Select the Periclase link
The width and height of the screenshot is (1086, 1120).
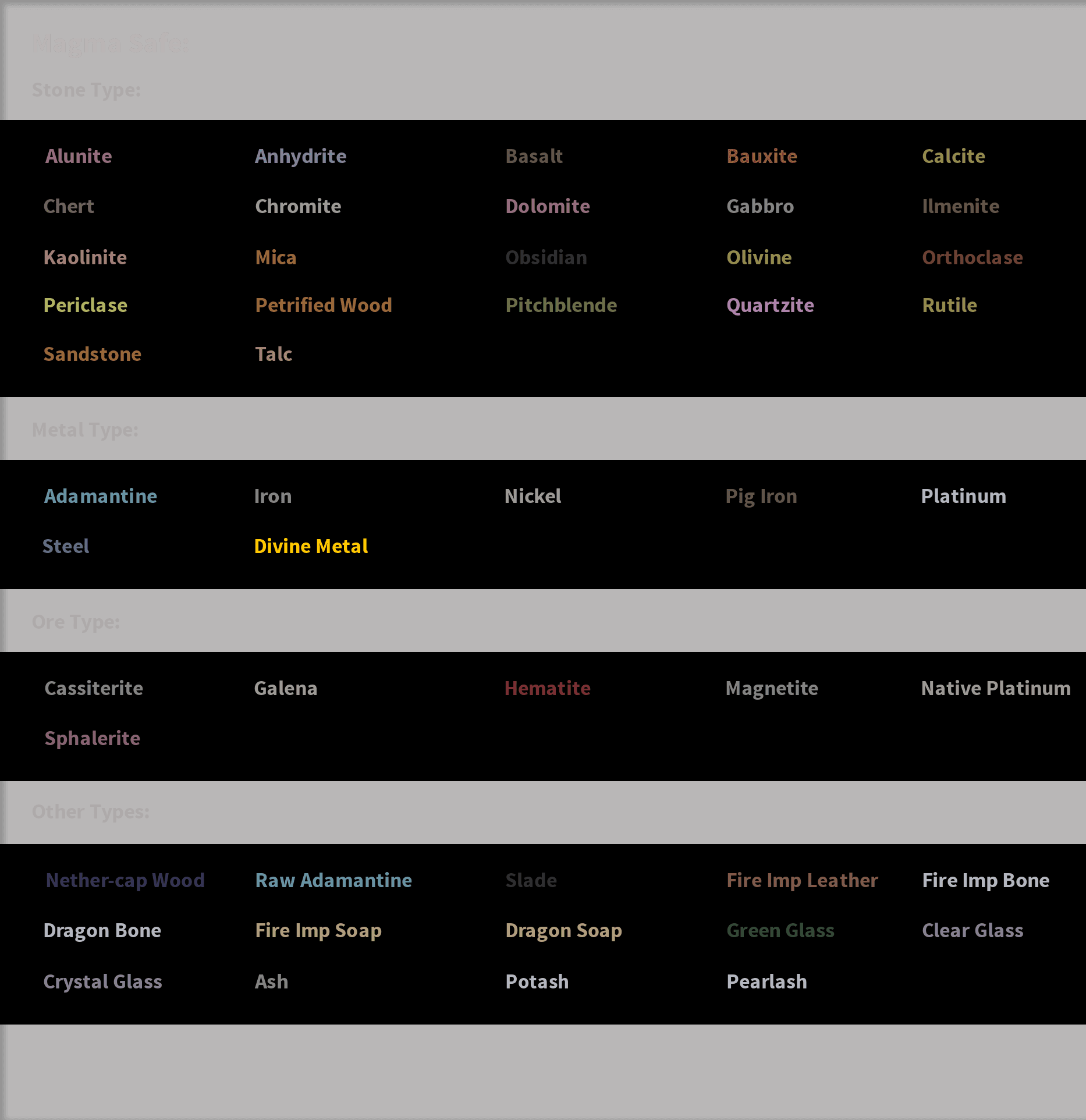(x=86, y=305)
